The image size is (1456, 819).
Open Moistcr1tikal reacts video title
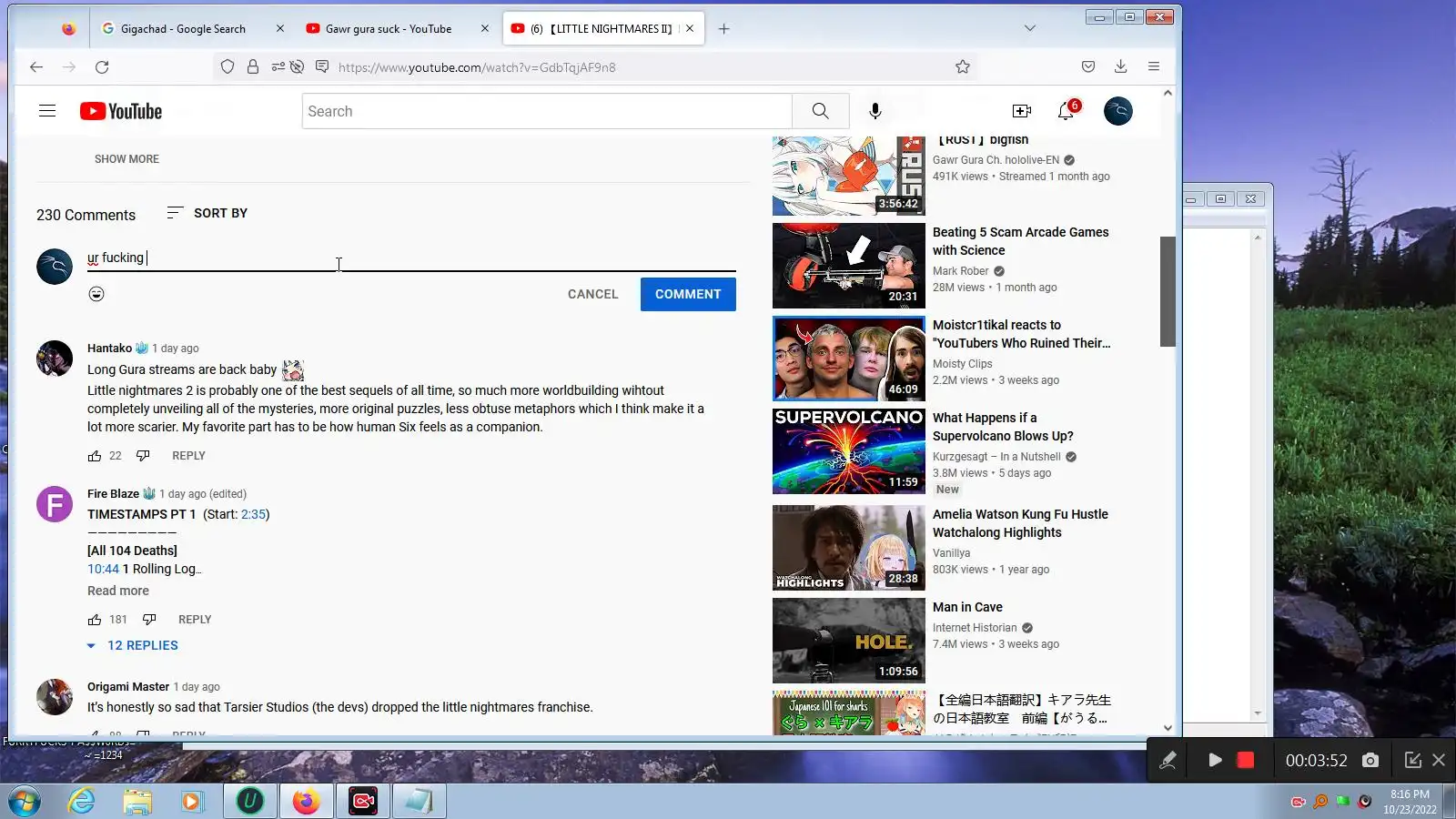coord(1021,334)
